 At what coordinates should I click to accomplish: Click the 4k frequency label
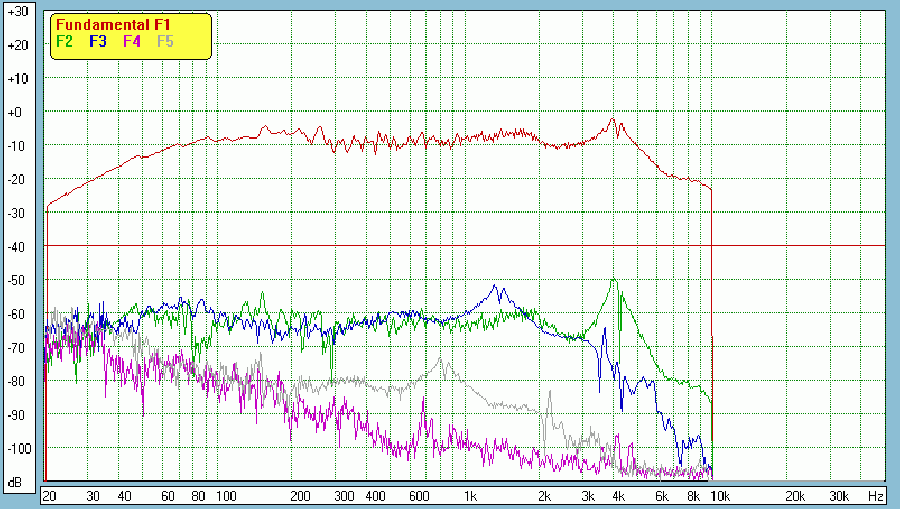pos(619,496)
